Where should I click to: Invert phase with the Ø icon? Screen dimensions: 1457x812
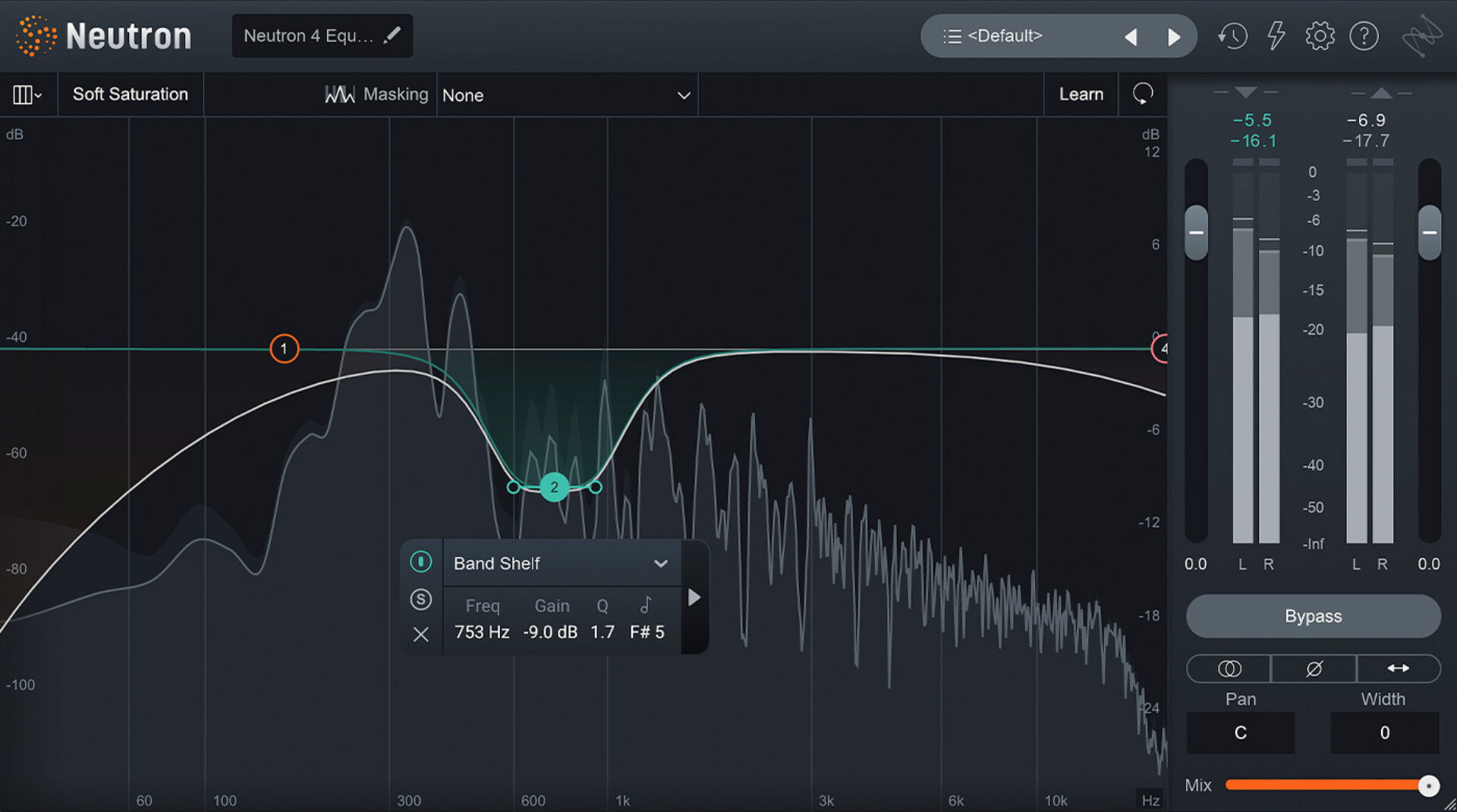point(1314,669)
